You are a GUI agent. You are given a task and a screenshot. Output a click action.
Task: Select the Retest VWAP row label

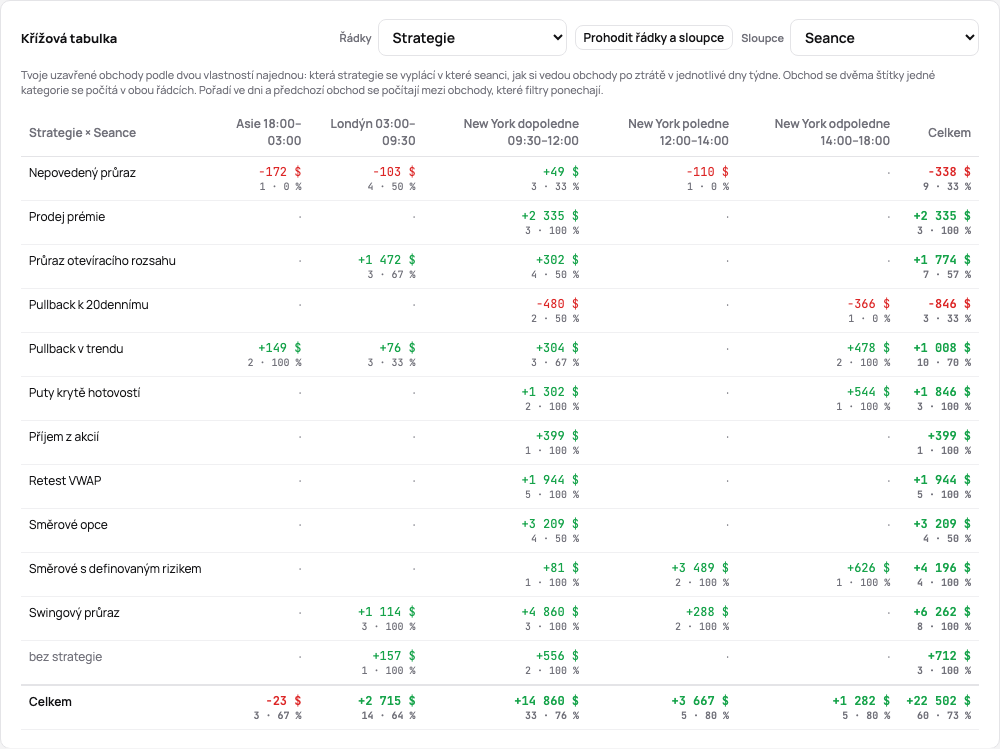(x=65, y=481)
